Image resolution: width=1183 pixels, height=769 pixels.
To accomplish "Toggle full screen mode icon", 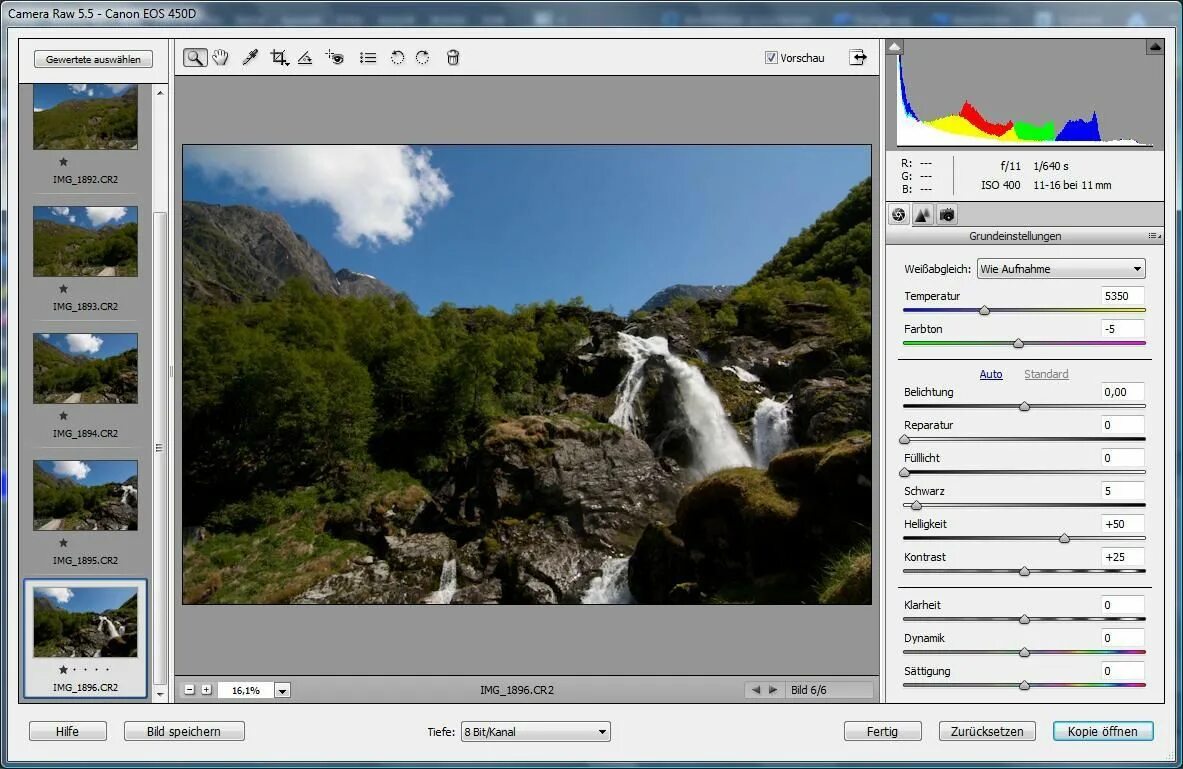I will click(858, 57).
